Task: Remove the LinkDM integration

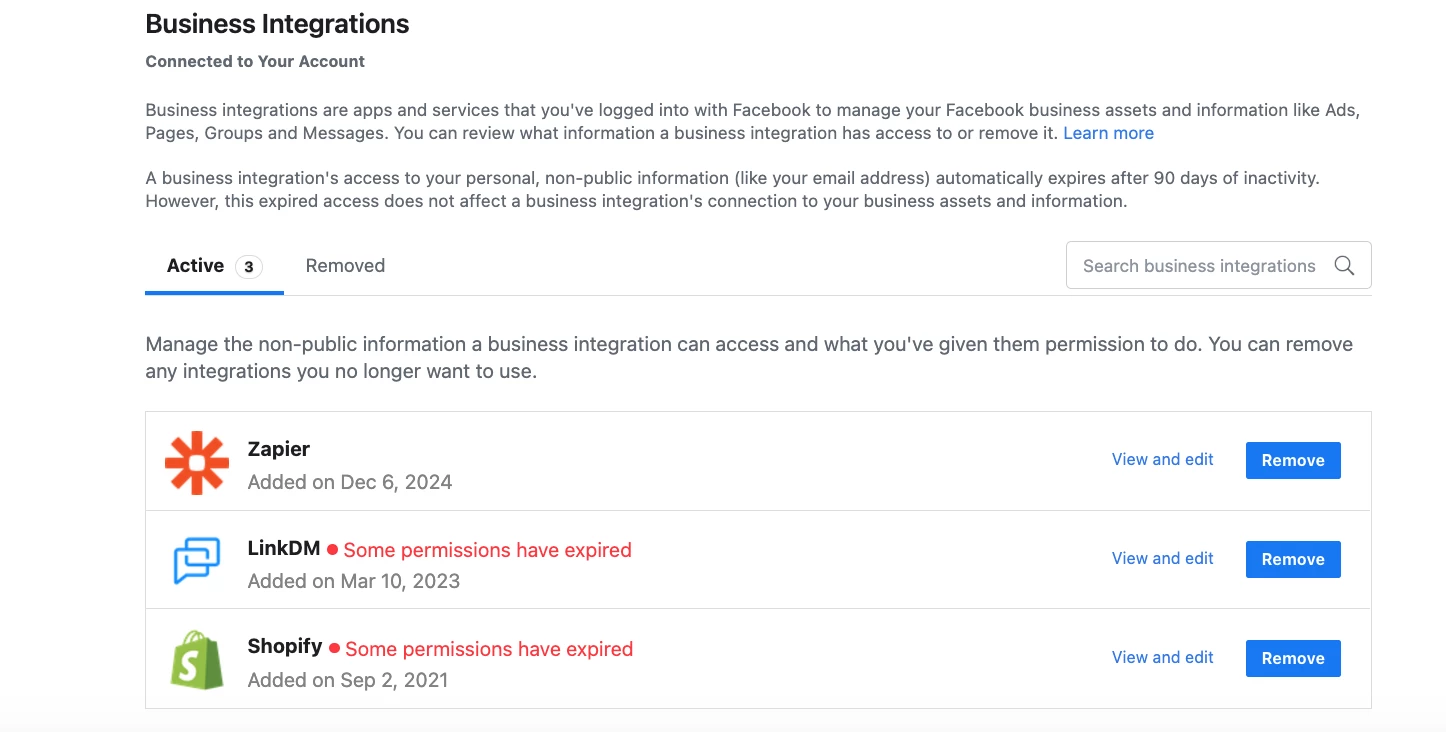Action: [1292, 560]
